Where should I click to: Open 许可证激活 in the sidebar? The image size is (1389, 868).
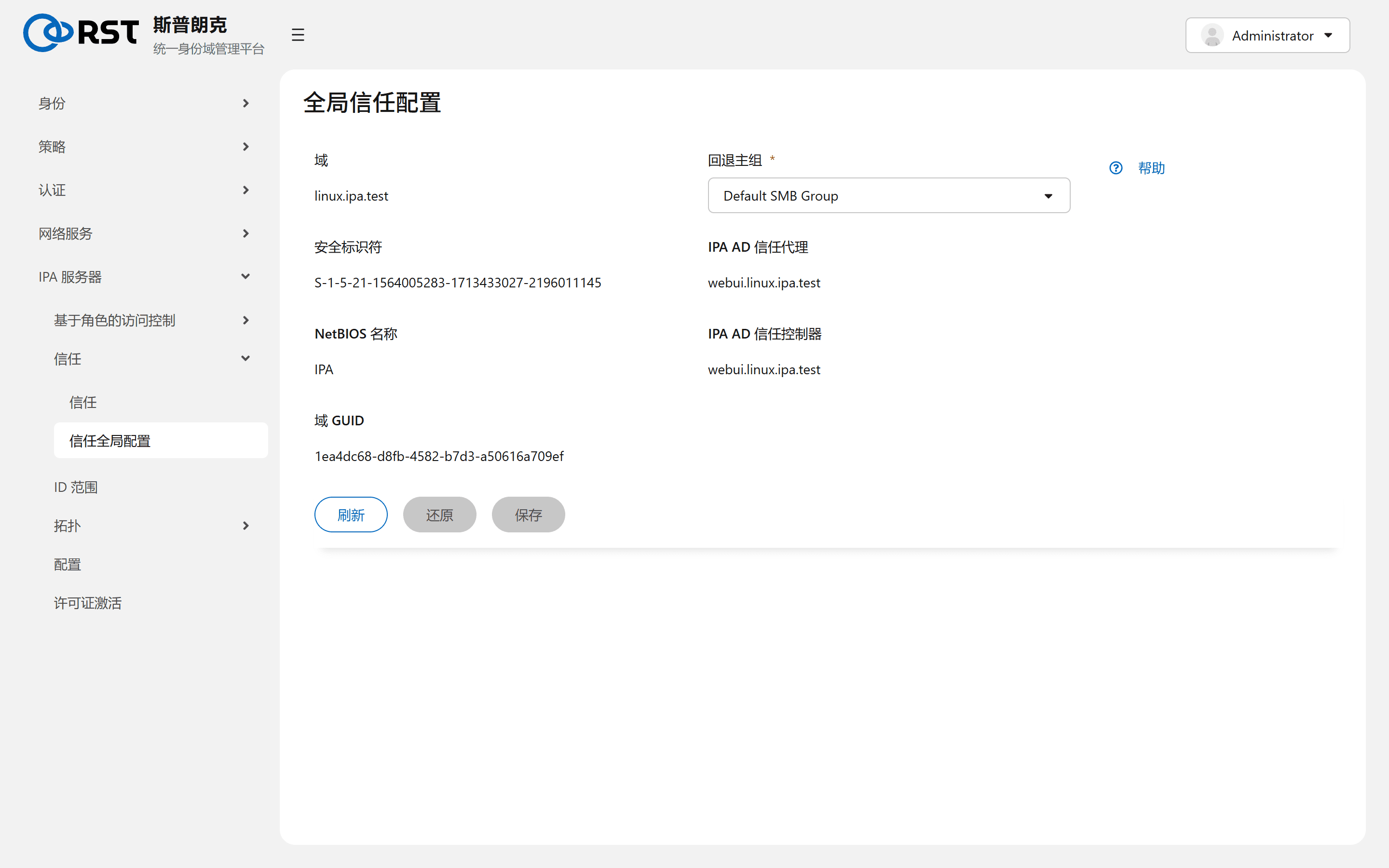[88, 603]
